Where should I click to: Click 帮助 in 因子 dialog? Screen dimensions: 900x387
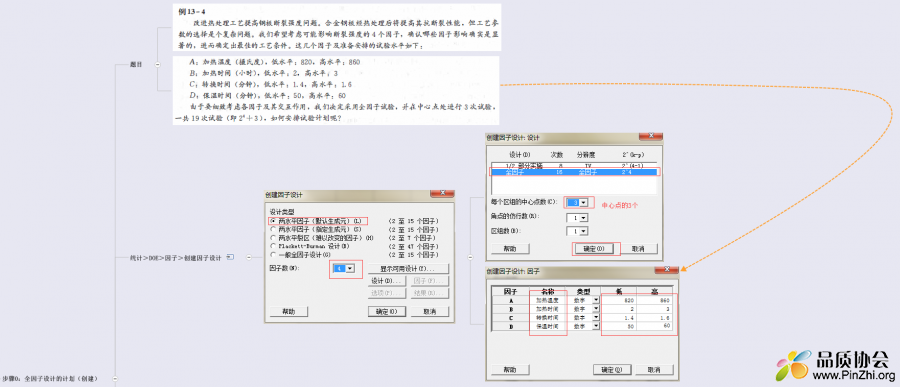tap(510, 370)
